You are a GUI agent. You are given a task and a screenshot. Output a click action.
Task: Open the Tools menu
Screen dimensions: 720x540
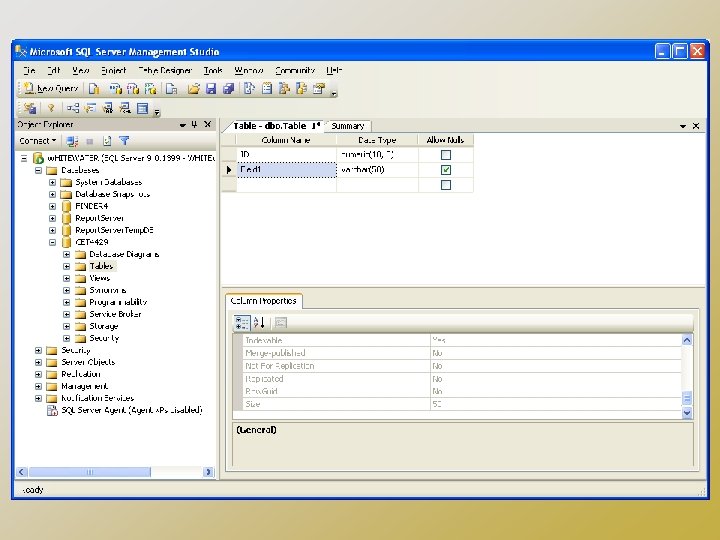213,71
